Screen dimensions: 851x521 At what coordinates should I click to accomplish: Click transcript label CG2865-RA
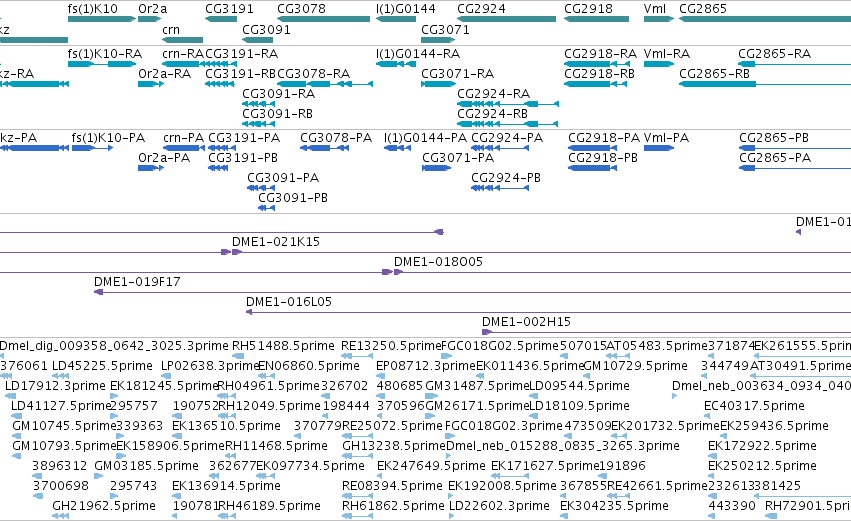(x=774, y=54)
